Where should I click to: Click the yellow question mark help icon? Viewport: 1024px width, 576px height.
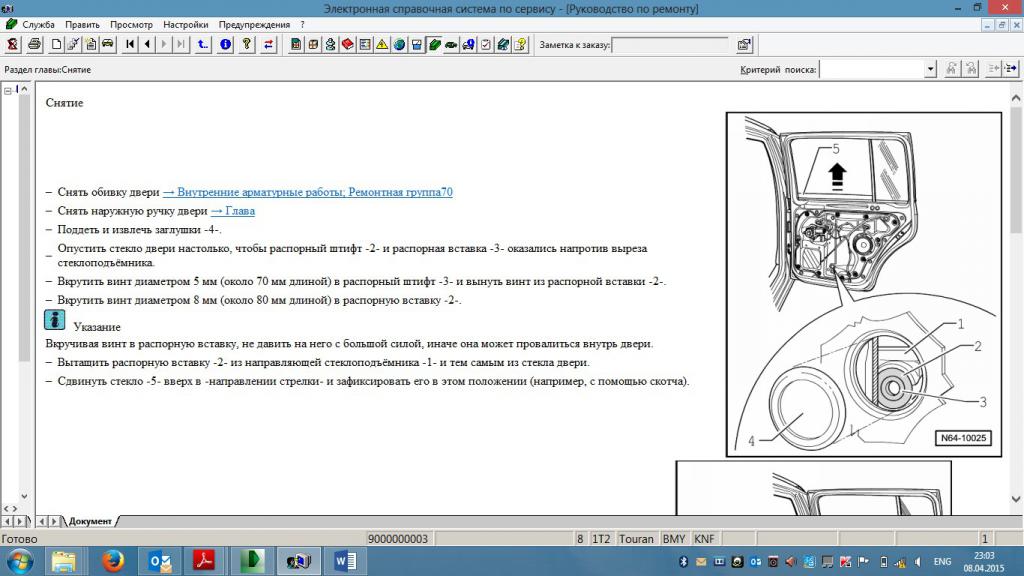247,44
